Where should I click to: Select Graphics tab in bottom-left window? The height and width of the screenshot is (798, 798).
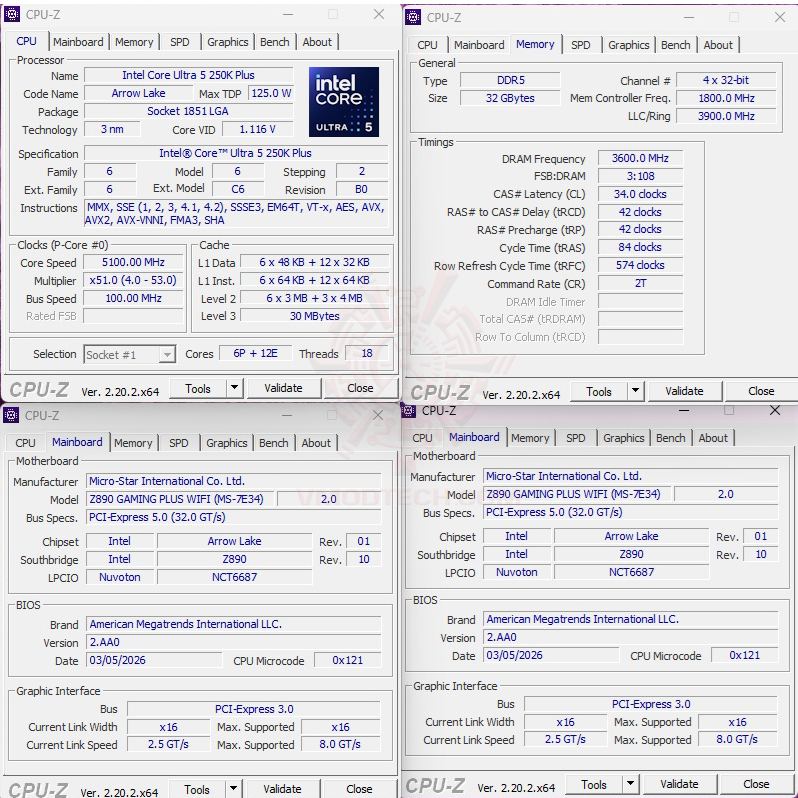coord(226,443)
